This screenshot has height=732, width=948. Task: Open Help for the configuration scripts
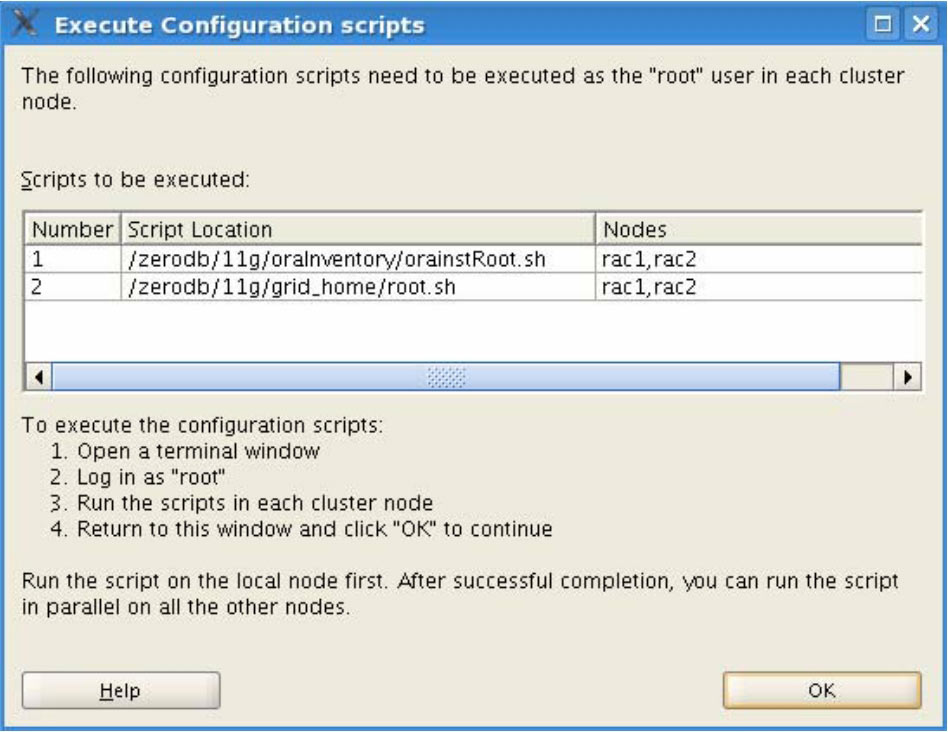coord(120,690)
